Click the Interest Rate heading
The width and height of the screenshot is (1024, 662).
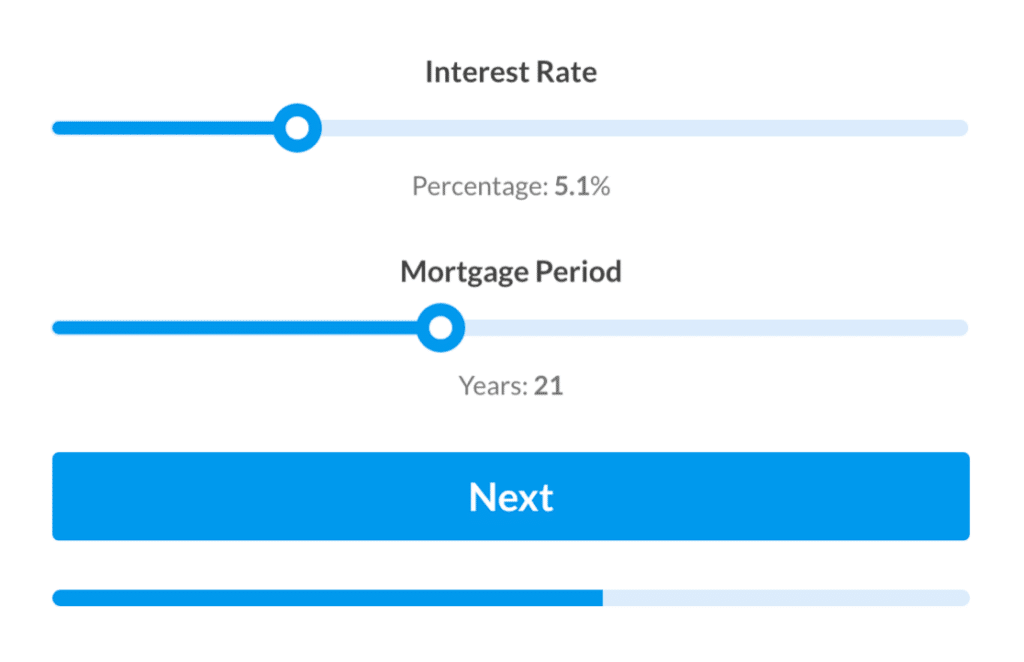[510, 71]
